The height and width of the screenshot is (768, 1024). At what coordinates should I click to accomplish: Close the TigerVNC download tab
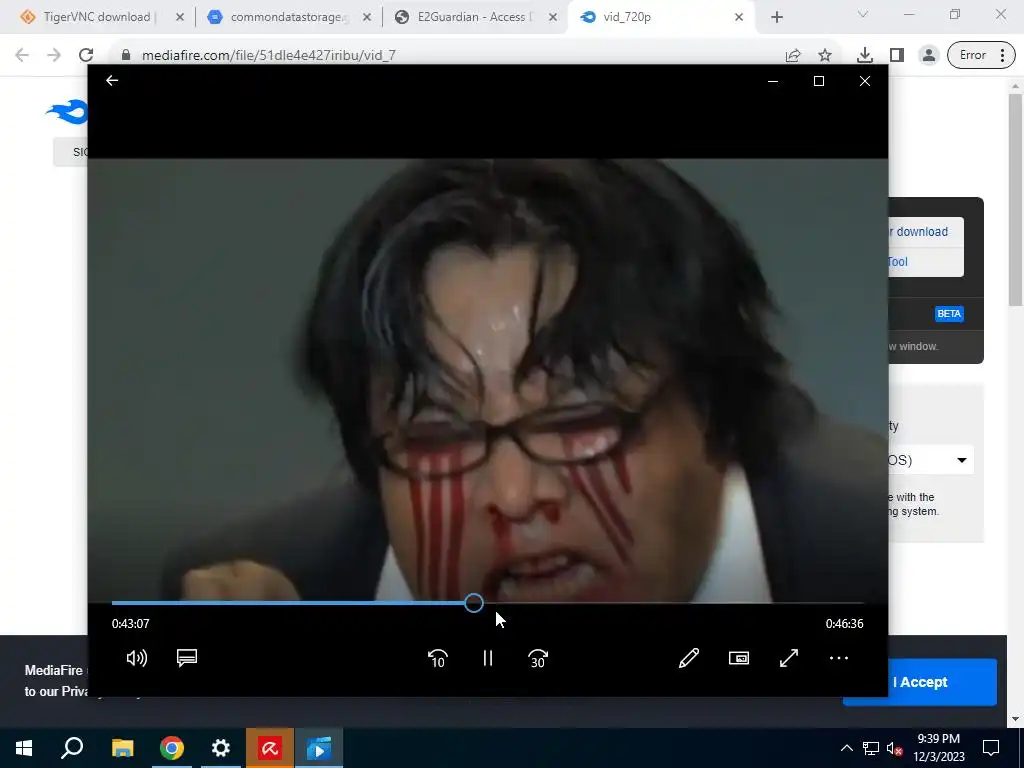tap(180, 17)
